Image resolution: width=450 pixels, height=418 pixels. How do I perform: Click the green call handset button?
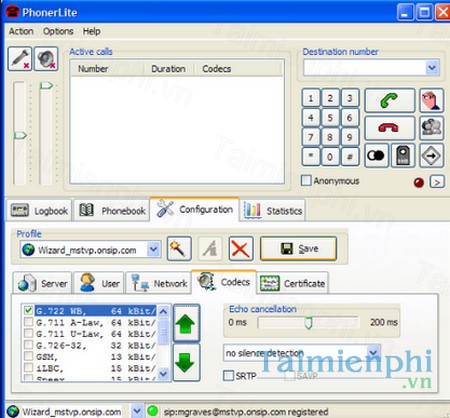coord(390,100)
